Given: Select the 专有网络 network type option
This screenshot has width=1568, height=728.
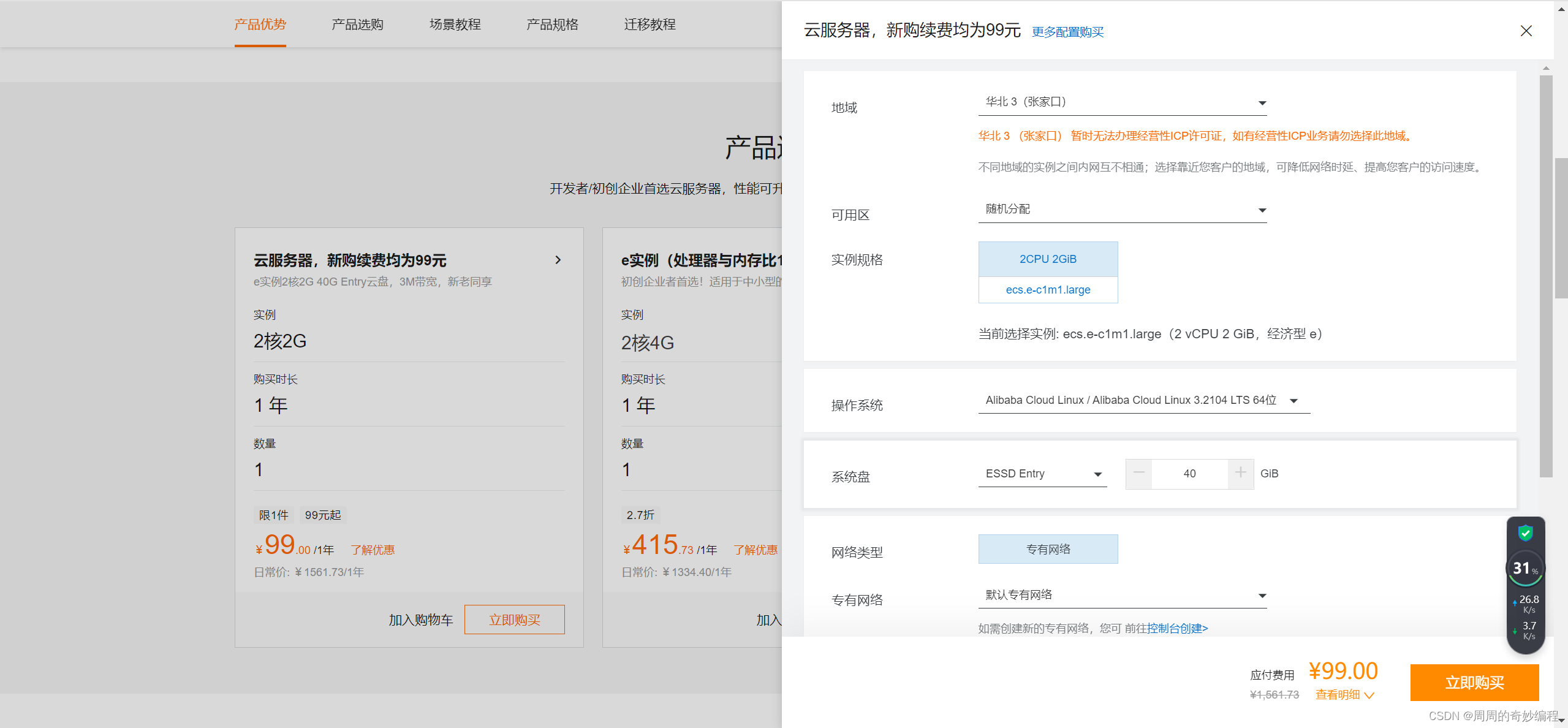Looking at the screenshot, I should click(x=1048, y=549).
